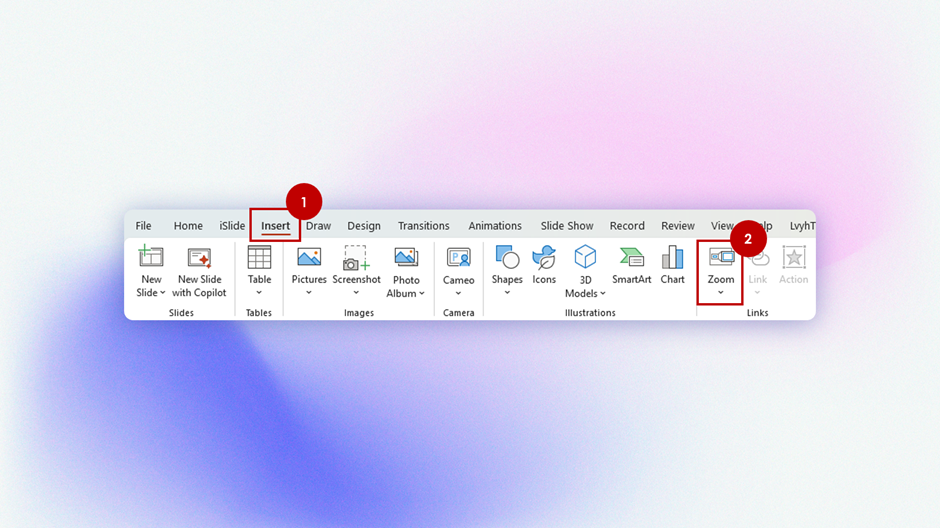Expand the Cameo dropdown arrow
This screenshot has width=940, height=528.
459,294
